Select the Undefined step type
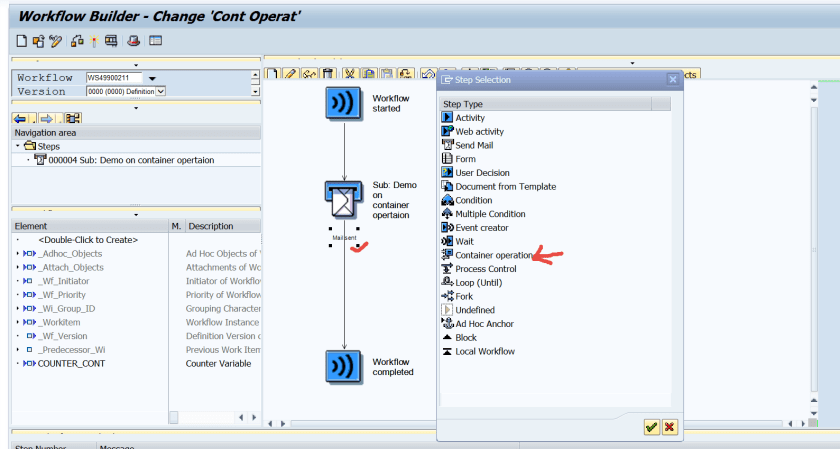This screenshot has width=840, height=449. (475, 310)
